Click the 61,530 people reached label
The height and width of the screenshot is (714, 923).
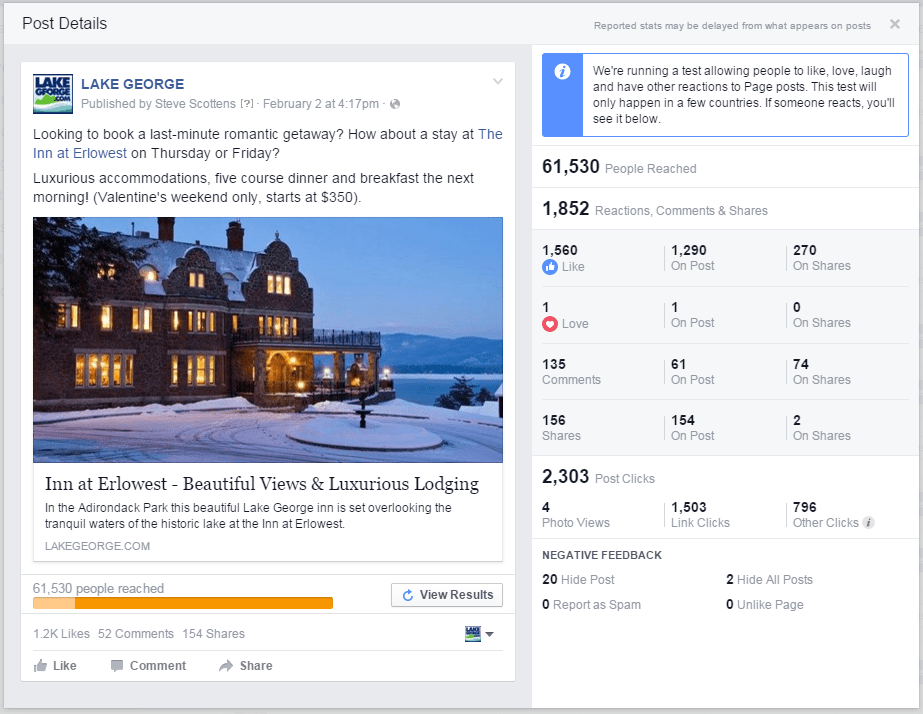point(98,589)
